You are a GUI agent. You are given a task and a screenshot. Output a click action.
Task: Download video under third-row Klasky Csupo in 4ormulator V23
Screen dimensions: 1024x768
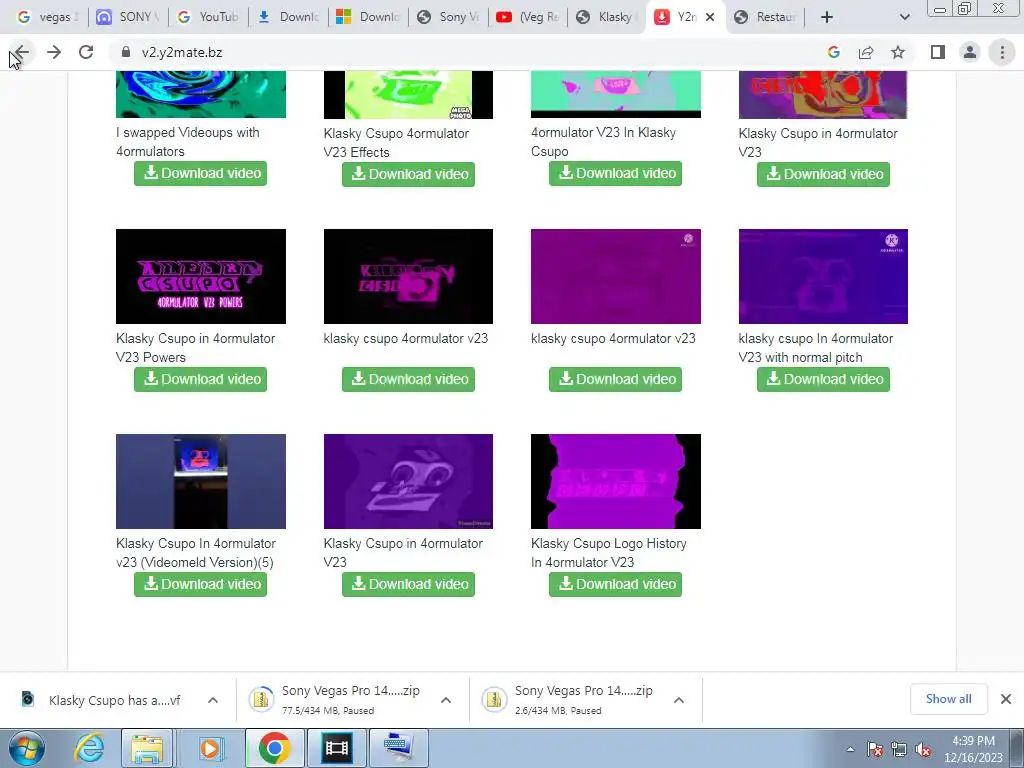(x=408, y=584)
